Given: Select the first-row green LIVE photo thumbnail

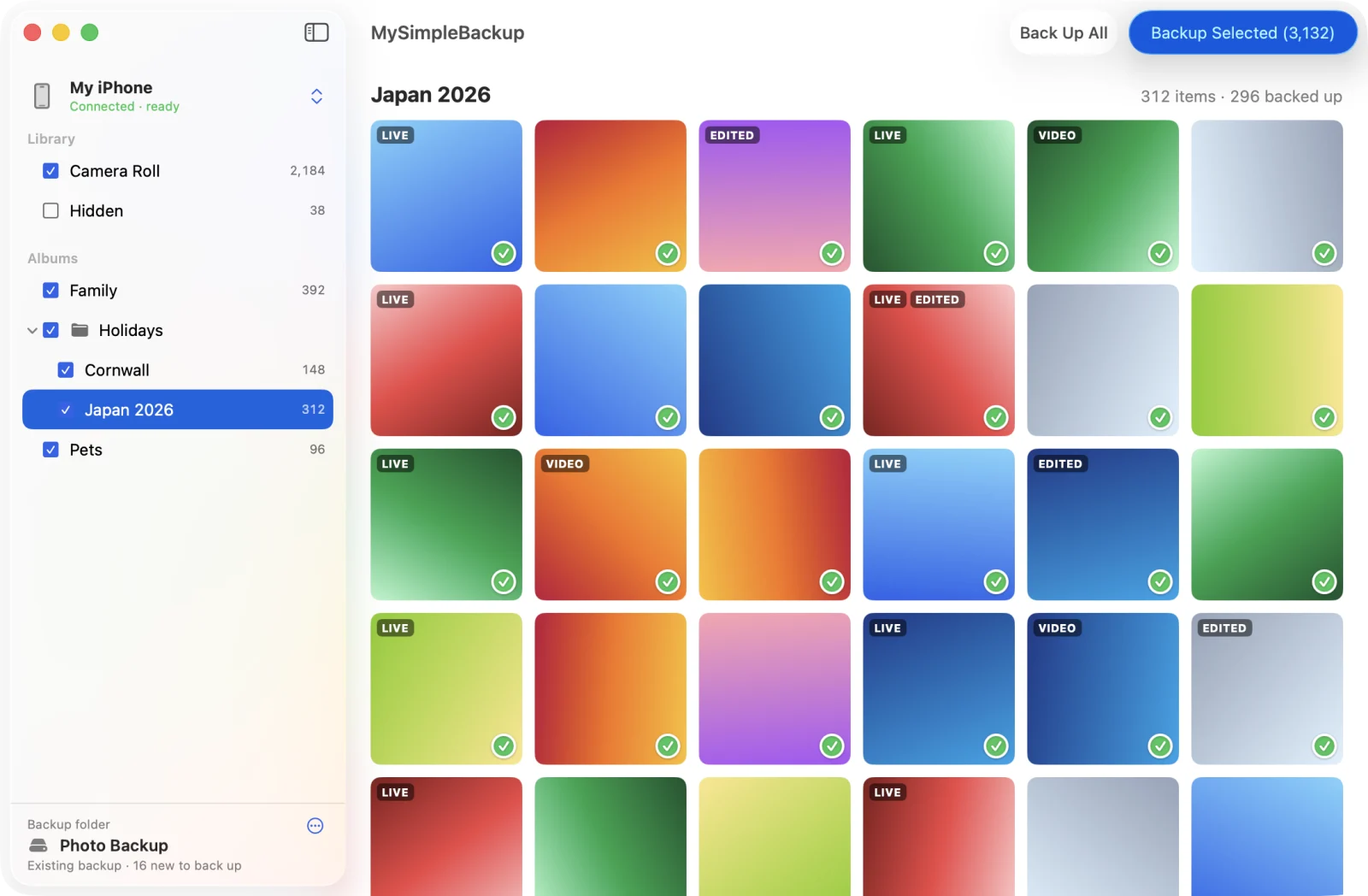Looking at the screenshot, I should (x=939, y=196).
